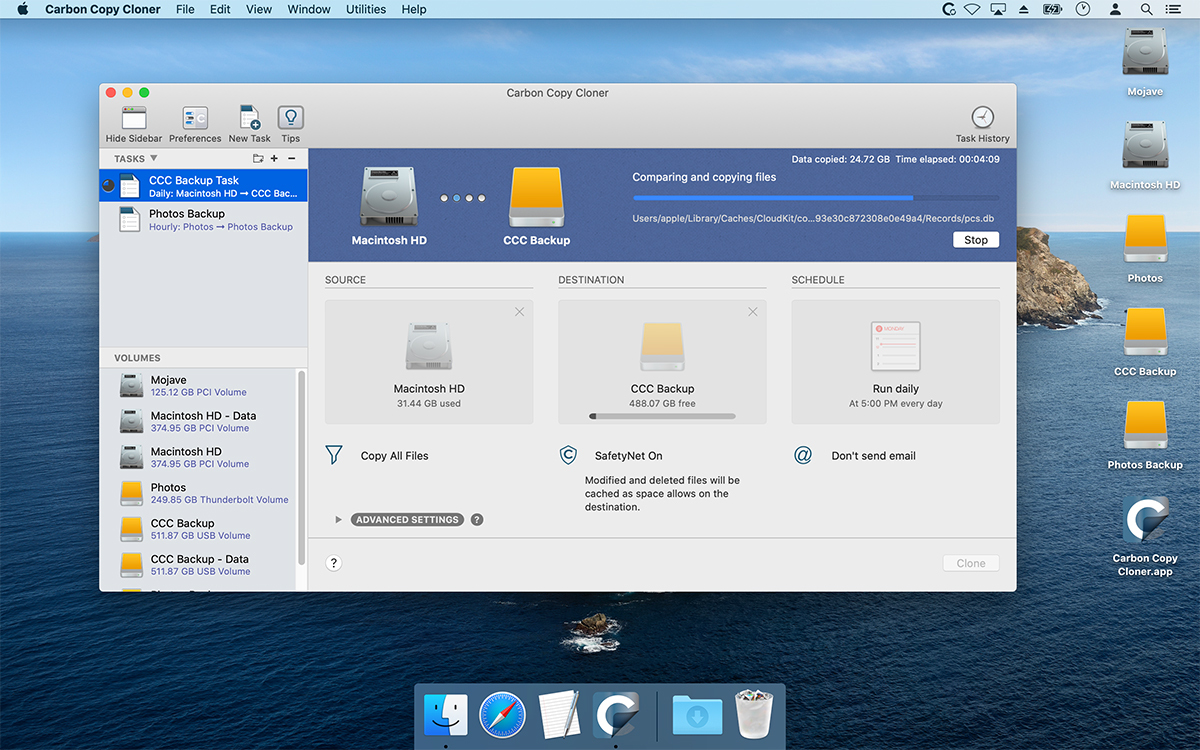Select Macintosh HD - Data volume
Viewport: 1200px width, 750px height.
(198, 422)
